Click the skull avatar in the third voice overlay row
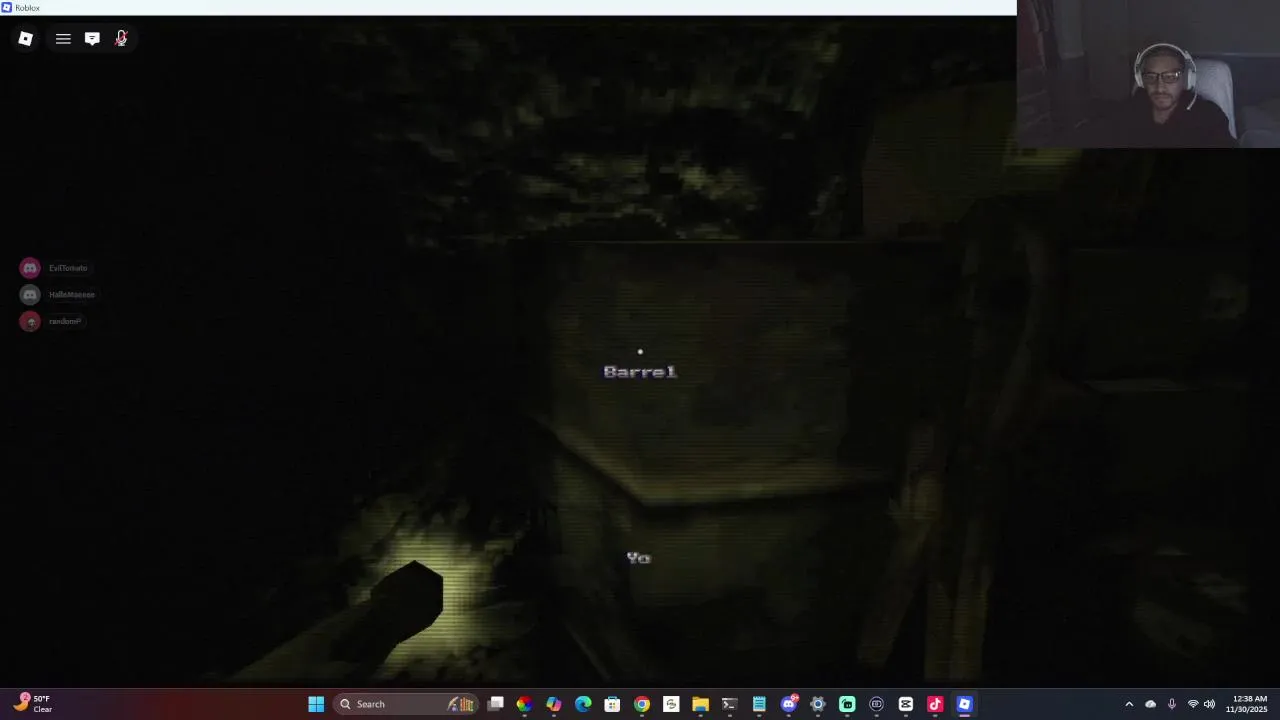 pos(30,322)
